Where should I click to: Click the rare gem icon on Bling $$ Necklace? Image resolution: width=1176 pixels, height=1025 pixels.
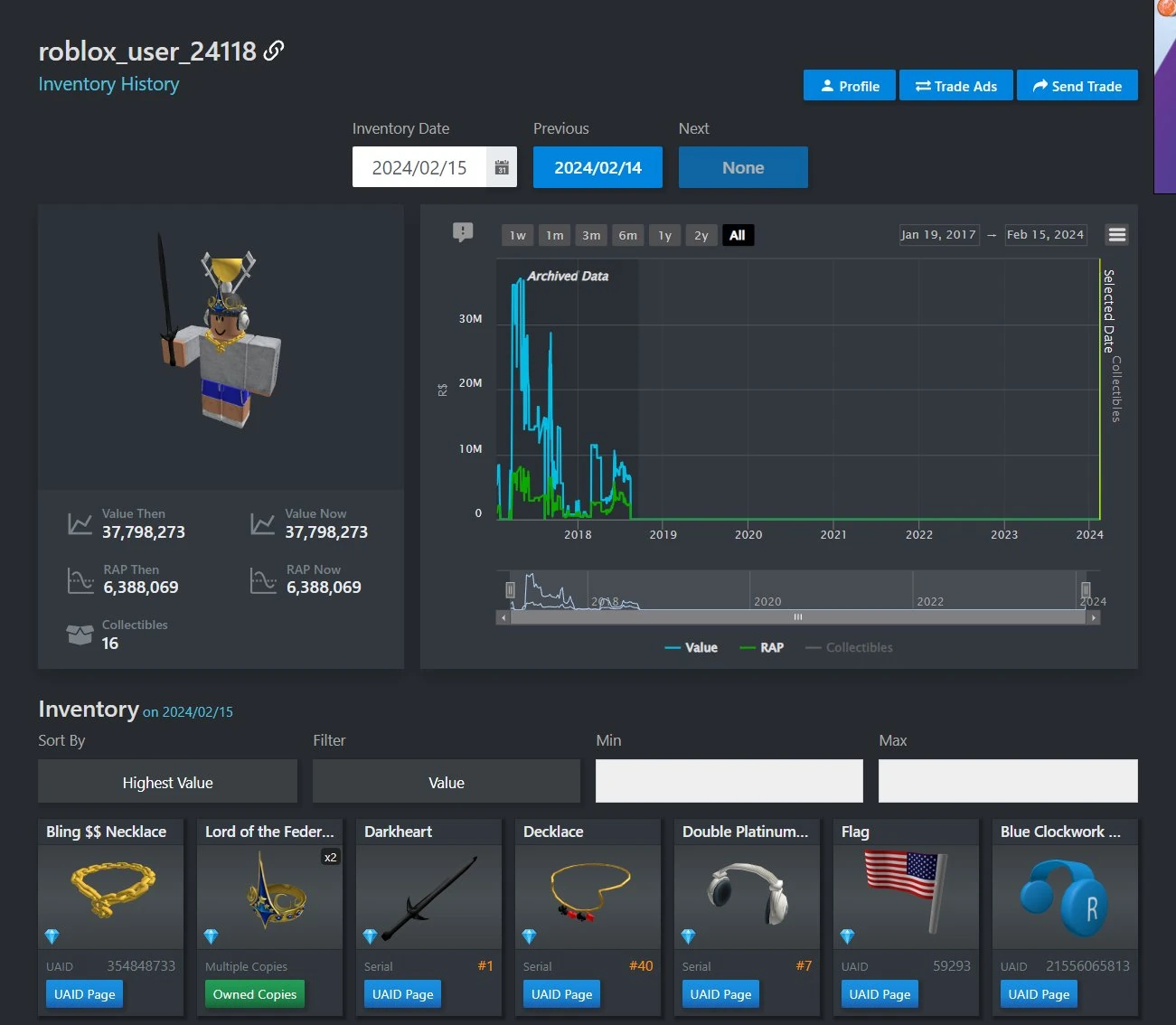click(x=52, y=936)
